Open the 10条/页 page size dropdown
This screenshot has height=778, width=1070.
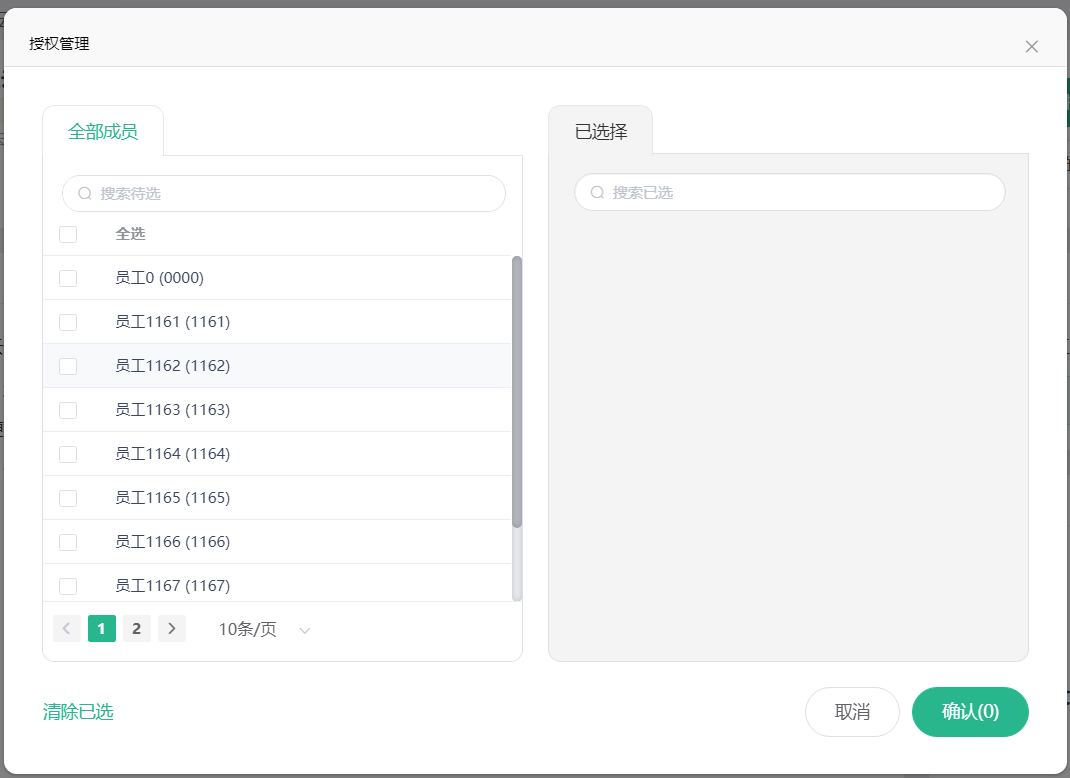248,629
